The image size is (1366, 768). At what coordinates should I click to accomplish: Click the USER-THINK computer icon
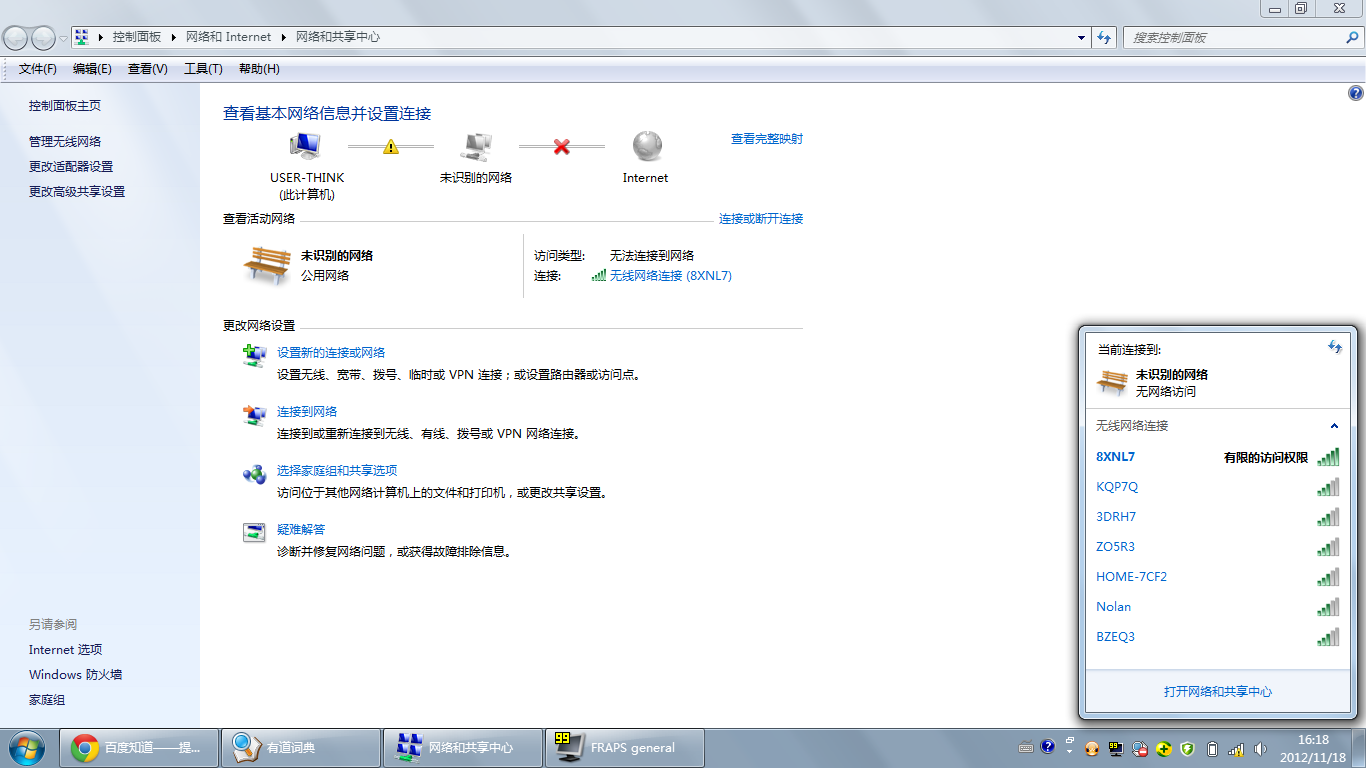(305, 146)
